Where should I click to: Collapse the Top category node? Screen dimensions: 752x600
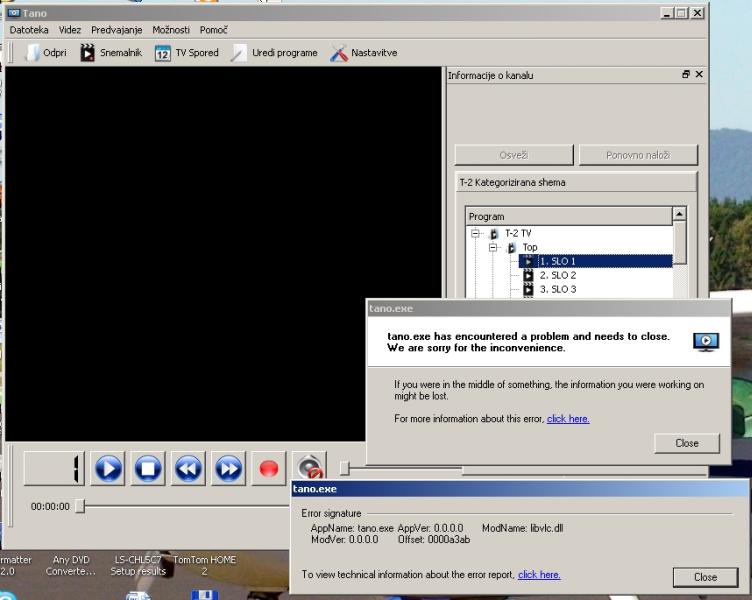point(493,247)
